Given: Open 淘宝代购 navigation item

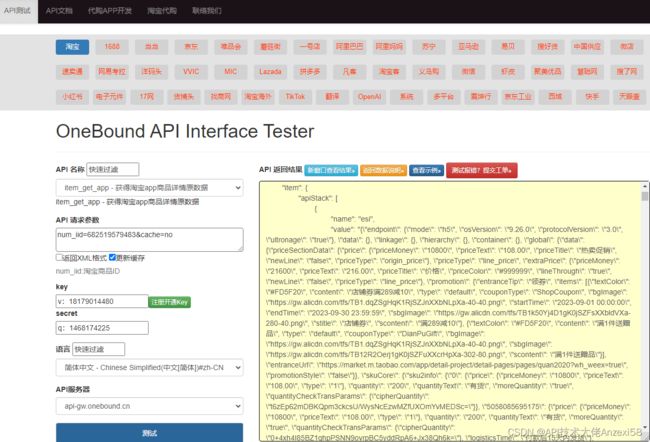Looking at the screenshot, I should click(162, 11).
